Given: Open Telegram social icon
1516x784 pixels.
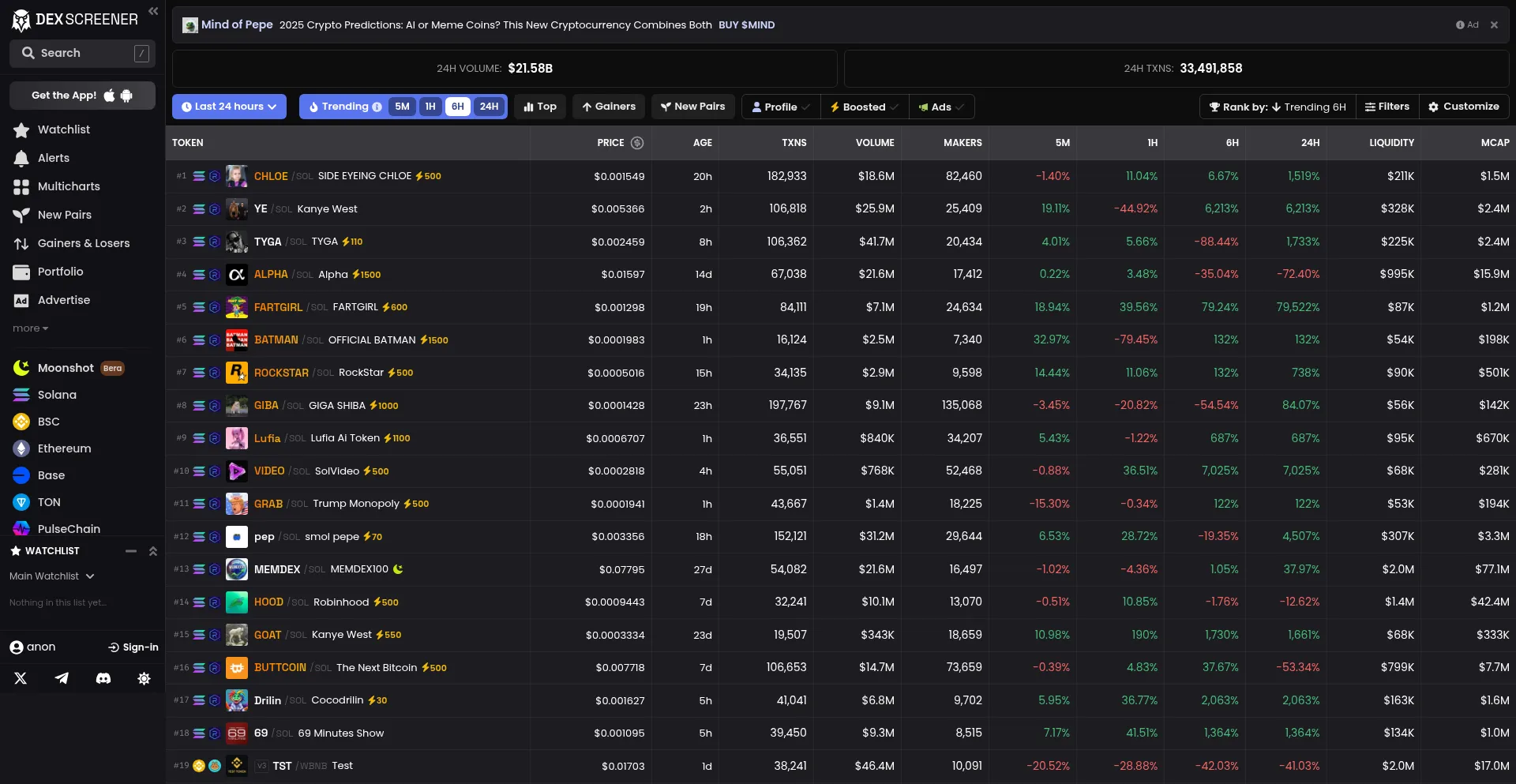Looking at the screenshot, I should [x=62, y=678].
